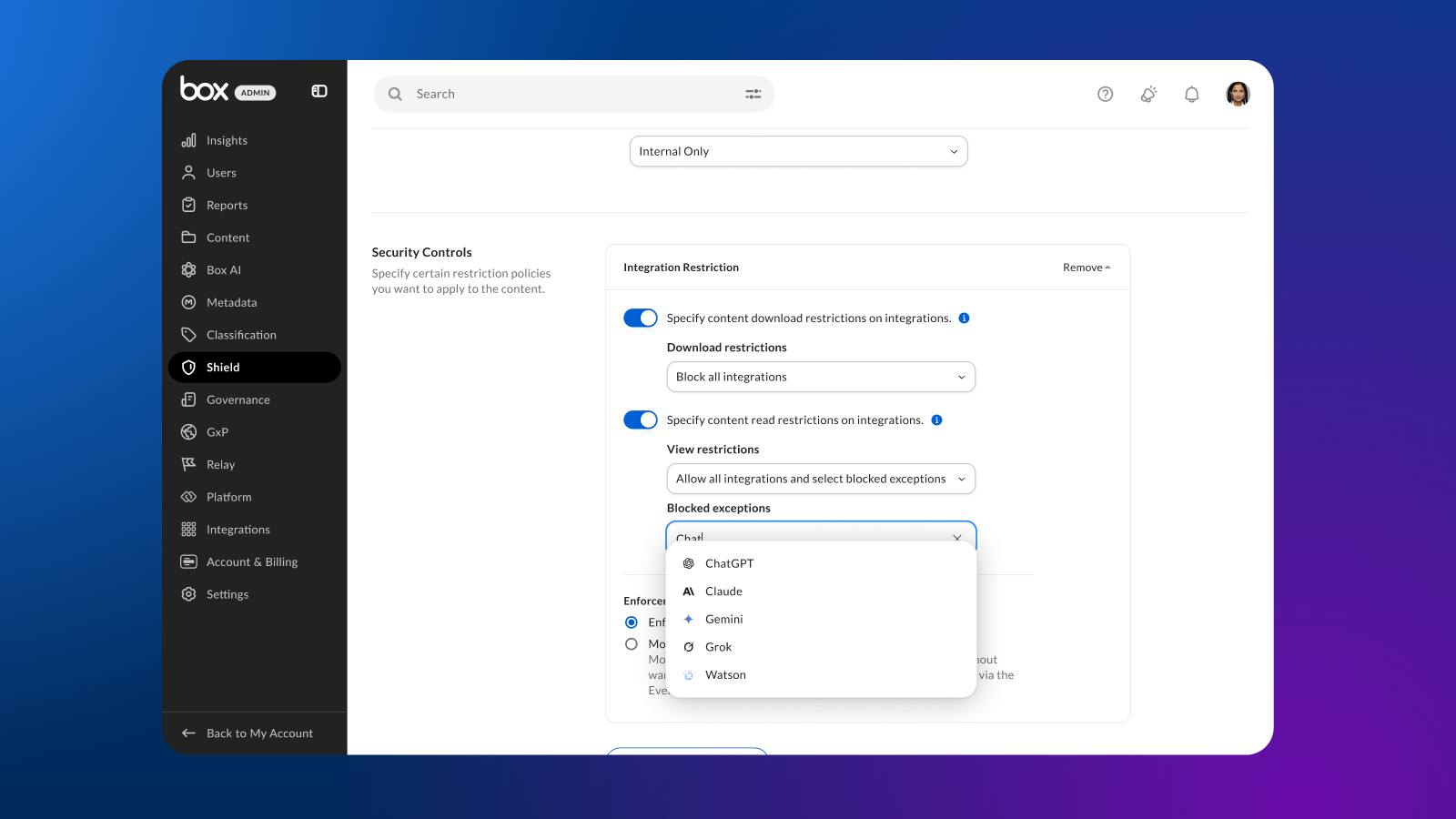Open the announcements icon next to the bell
Viewport: 1456px width, 819px height.
[1148, 94]
